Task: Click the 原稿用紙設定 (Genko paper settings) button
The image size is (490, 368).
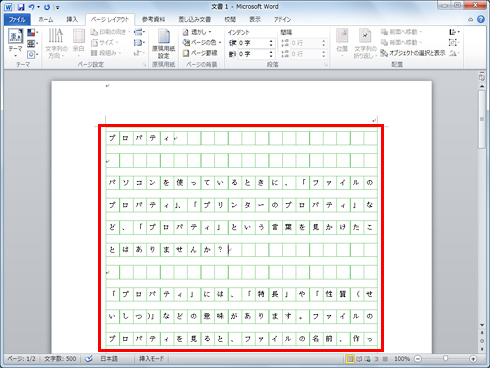Action: 163,43
